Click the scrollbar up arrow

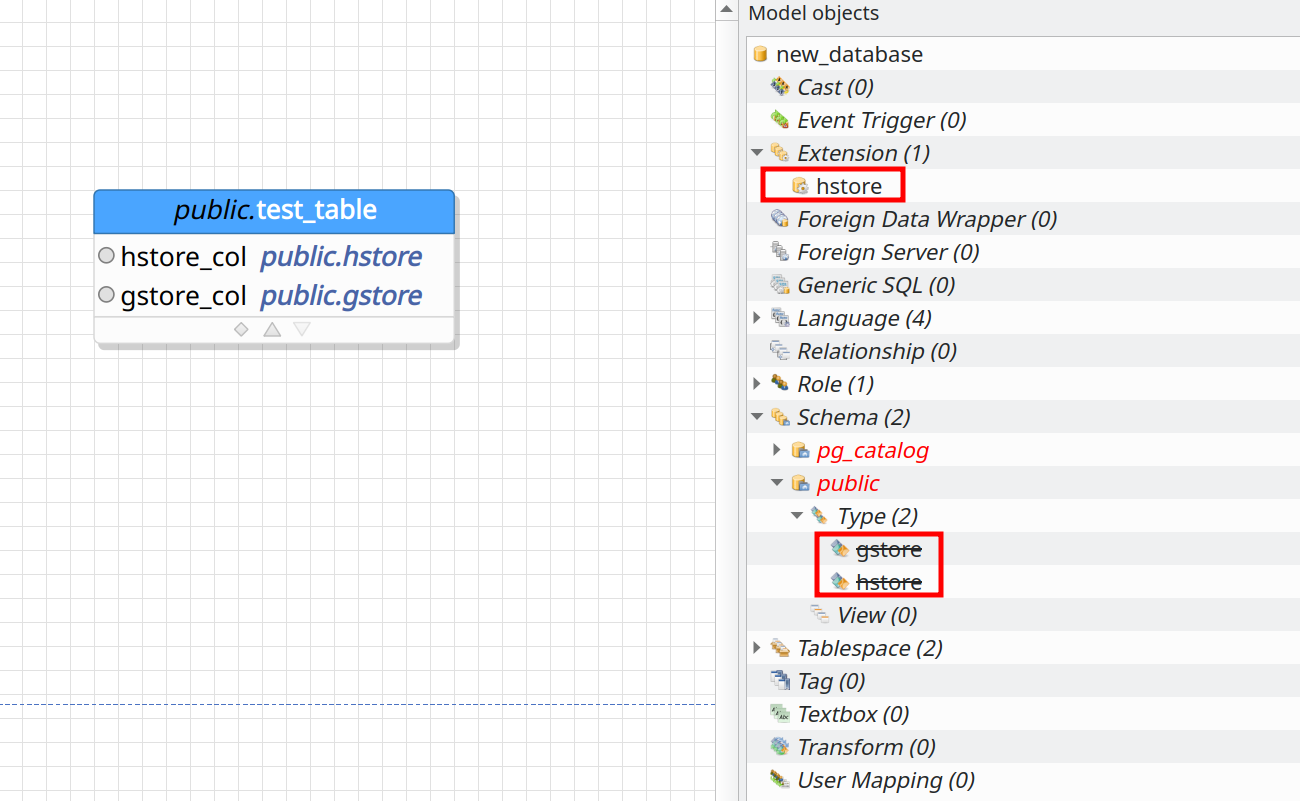725,9
